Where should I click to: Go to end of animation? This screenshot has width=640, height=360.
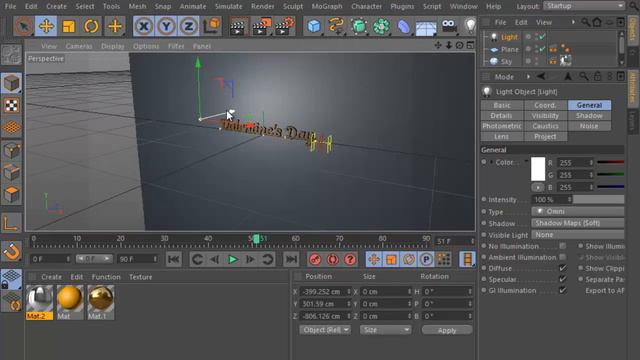coord(291,260)
